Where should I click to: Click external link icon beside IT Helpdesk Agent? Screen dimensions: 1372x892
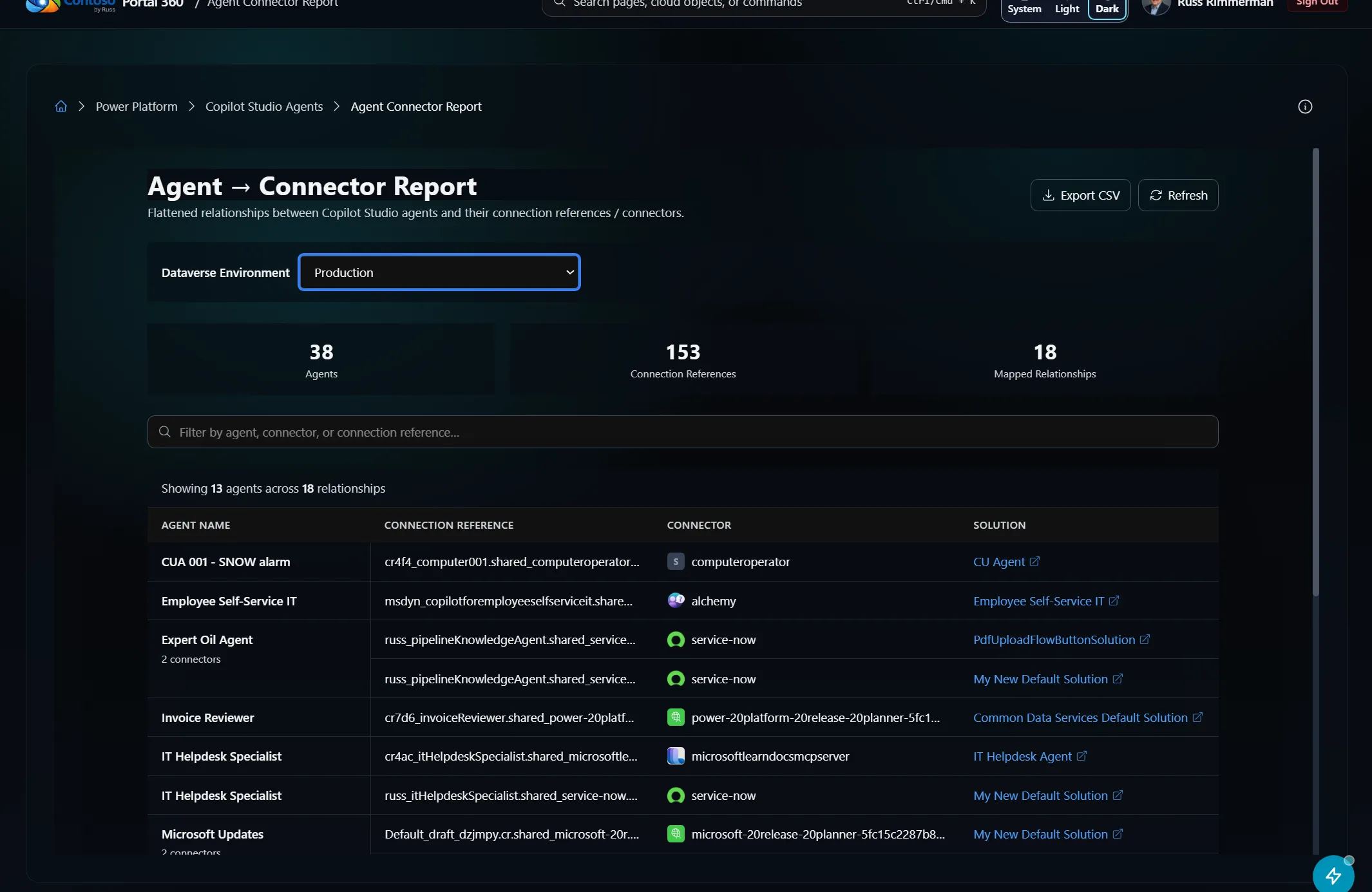point(1081,755)
